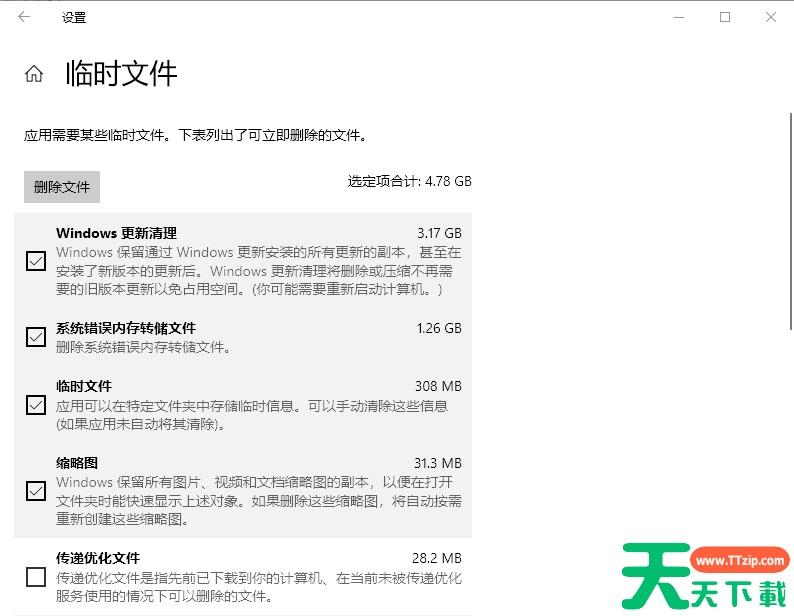Click the back arrow in title bar

[x=24, y=17]
